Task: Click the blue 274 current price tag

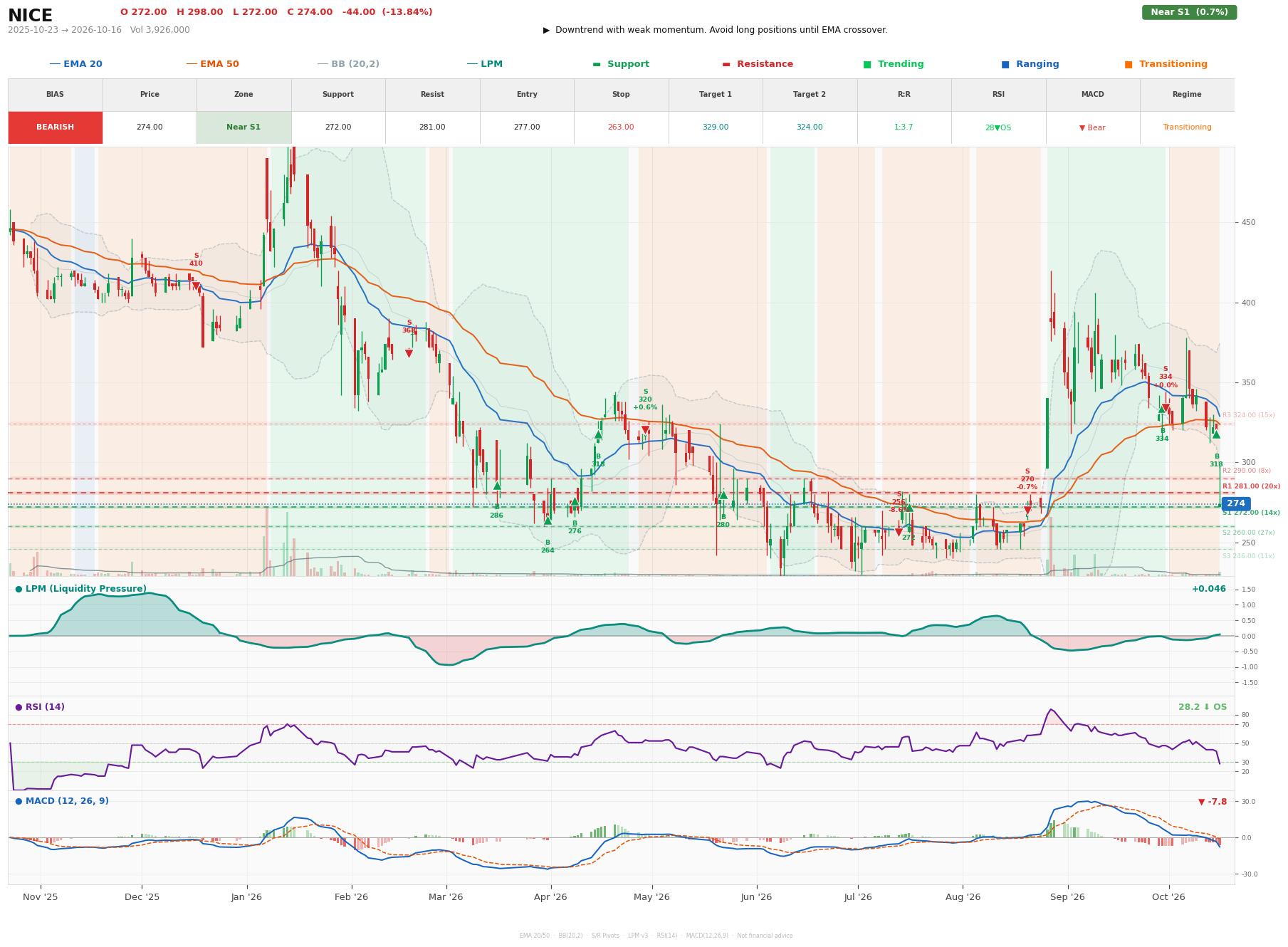Action: (x=1235, y=503)
